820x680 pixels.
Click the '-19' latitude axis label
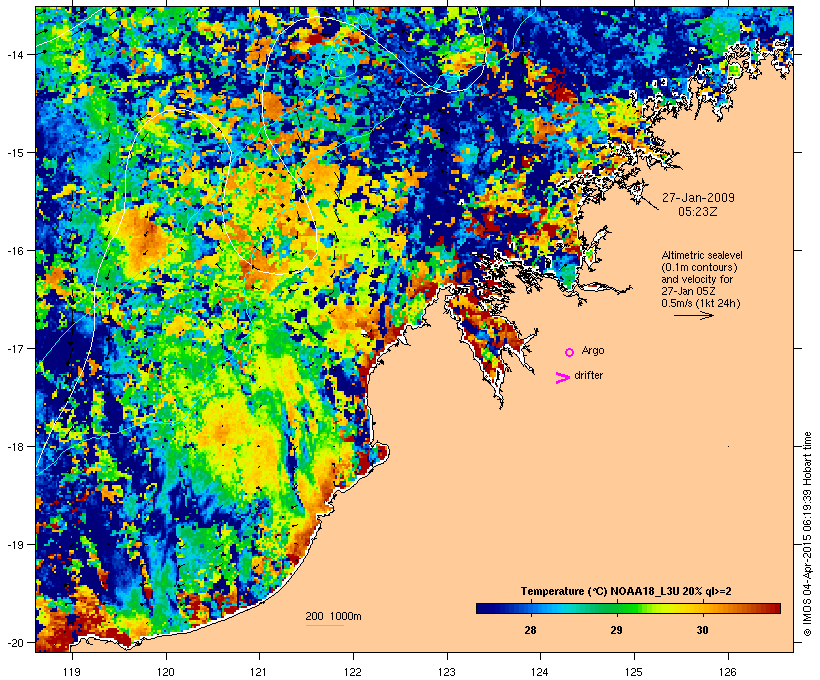tap(14, 545)
